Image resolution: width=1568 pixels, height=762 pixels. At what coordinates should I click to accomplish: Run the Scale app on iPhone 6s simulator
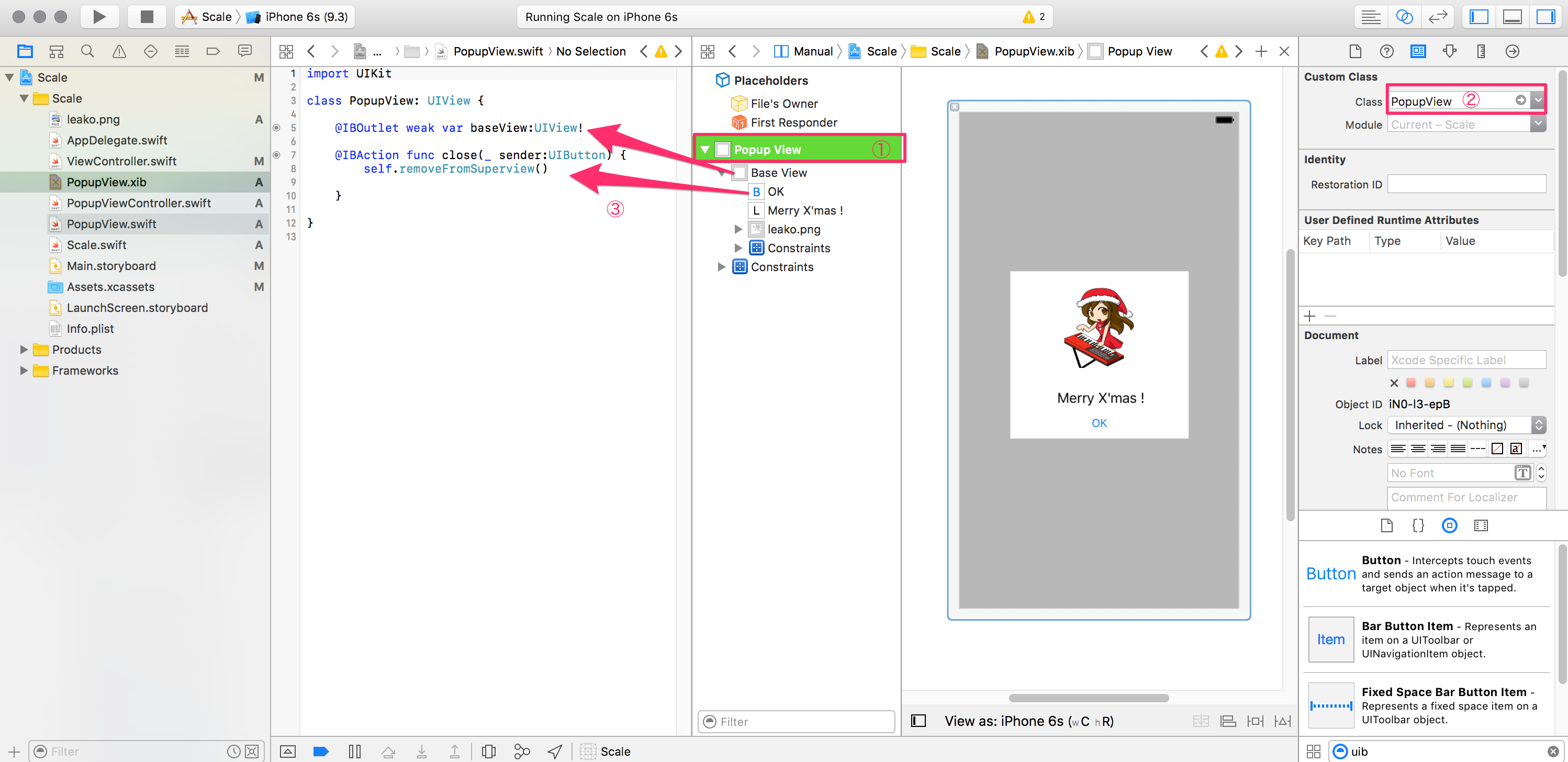click(99, 16)
